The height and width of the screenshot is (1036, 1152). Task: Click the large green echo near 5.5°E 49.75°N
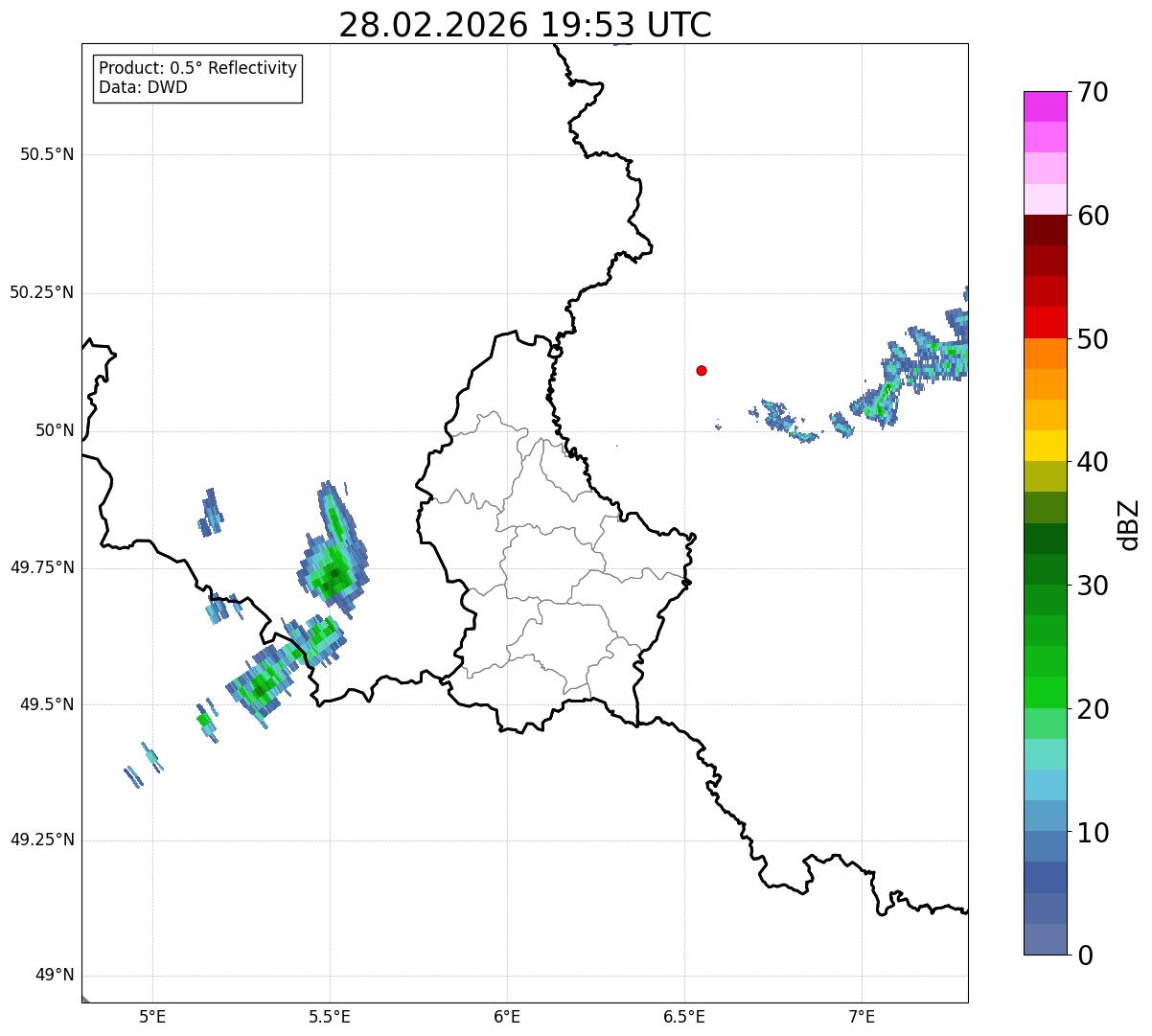point(332,551)
